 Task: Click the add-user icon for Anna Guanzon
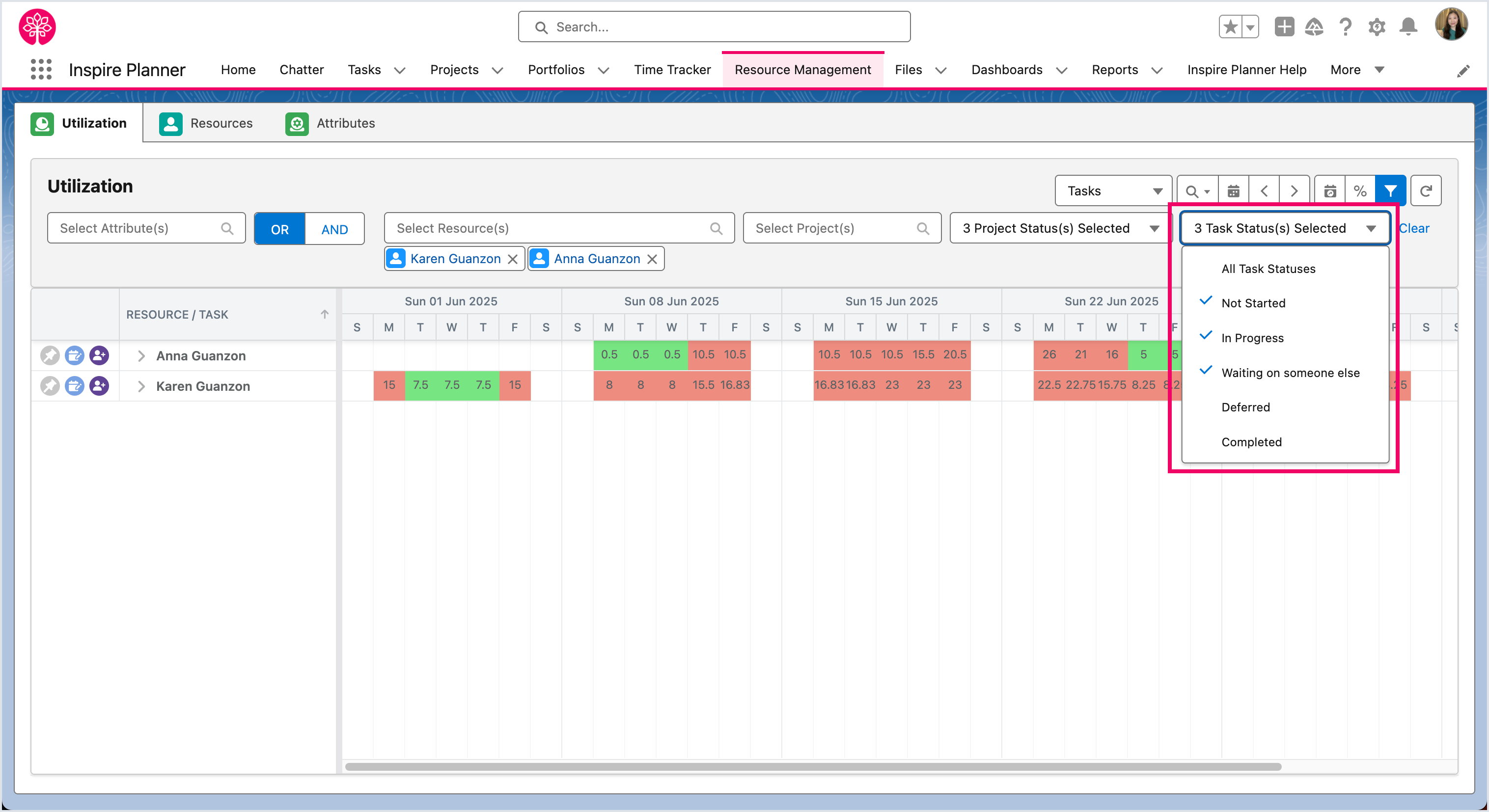click(99, 355)
